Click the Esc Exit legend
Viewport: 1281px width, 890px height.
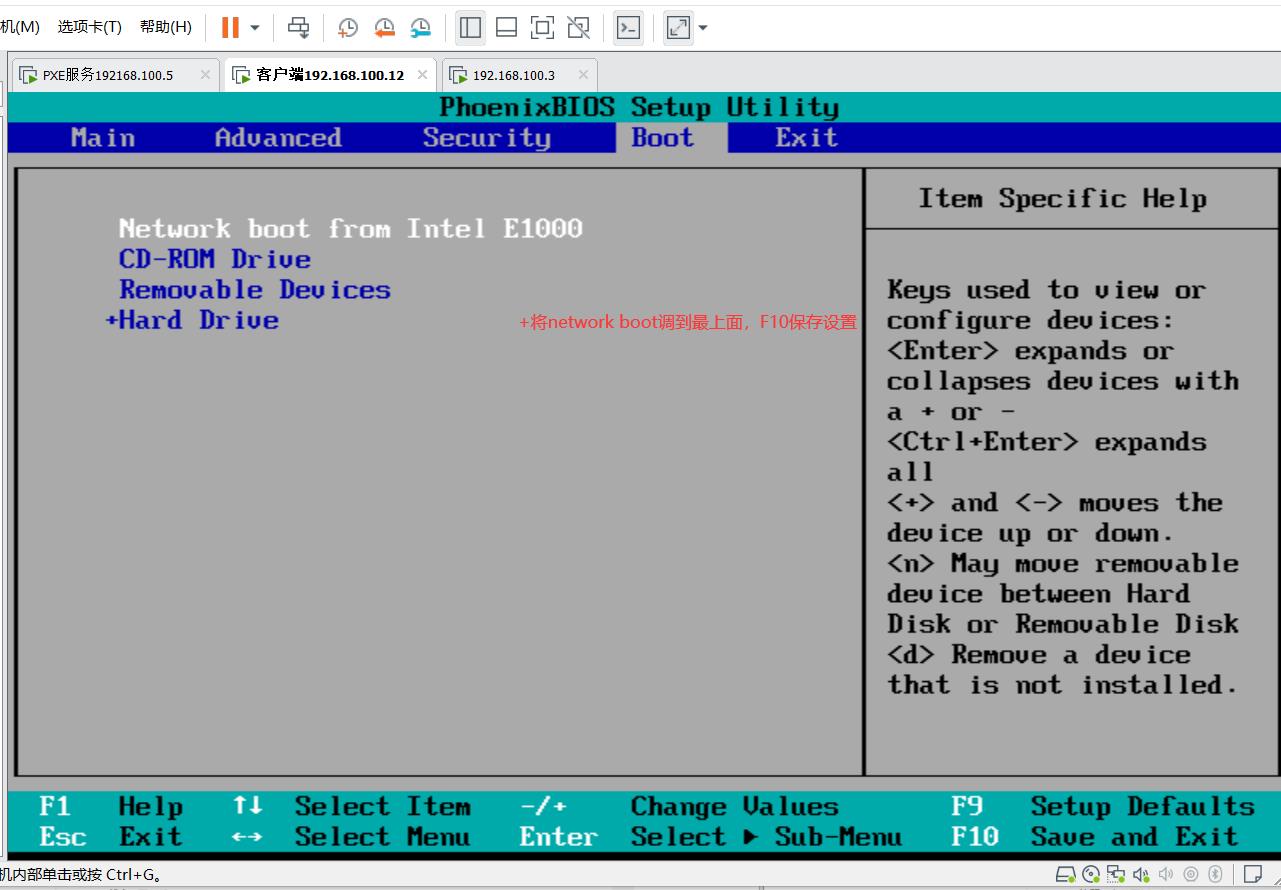111,837
